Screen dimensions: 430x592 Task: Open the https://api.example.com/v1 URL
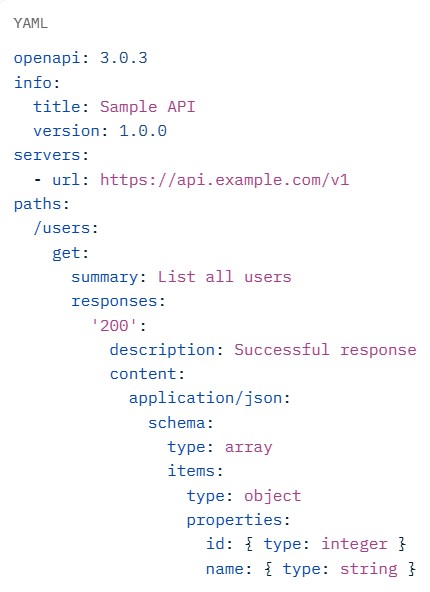coord(225,180)
